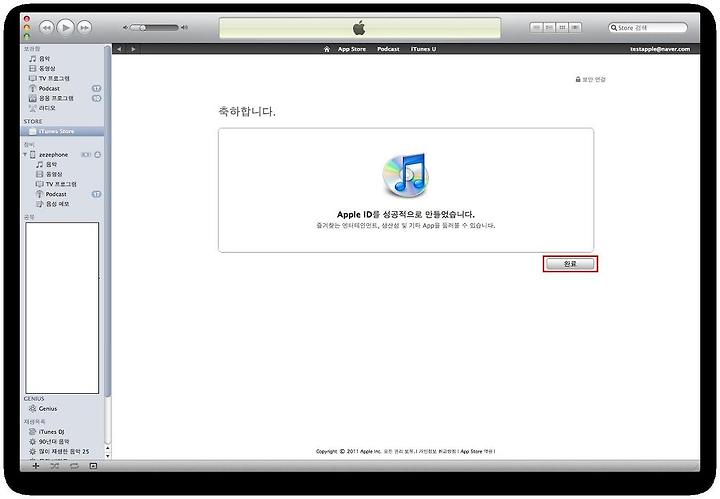The width and height of the screenshot is (720, 499).
Task: Open 라디오 (Radio) in sidebar
Action: coord(62,108)
